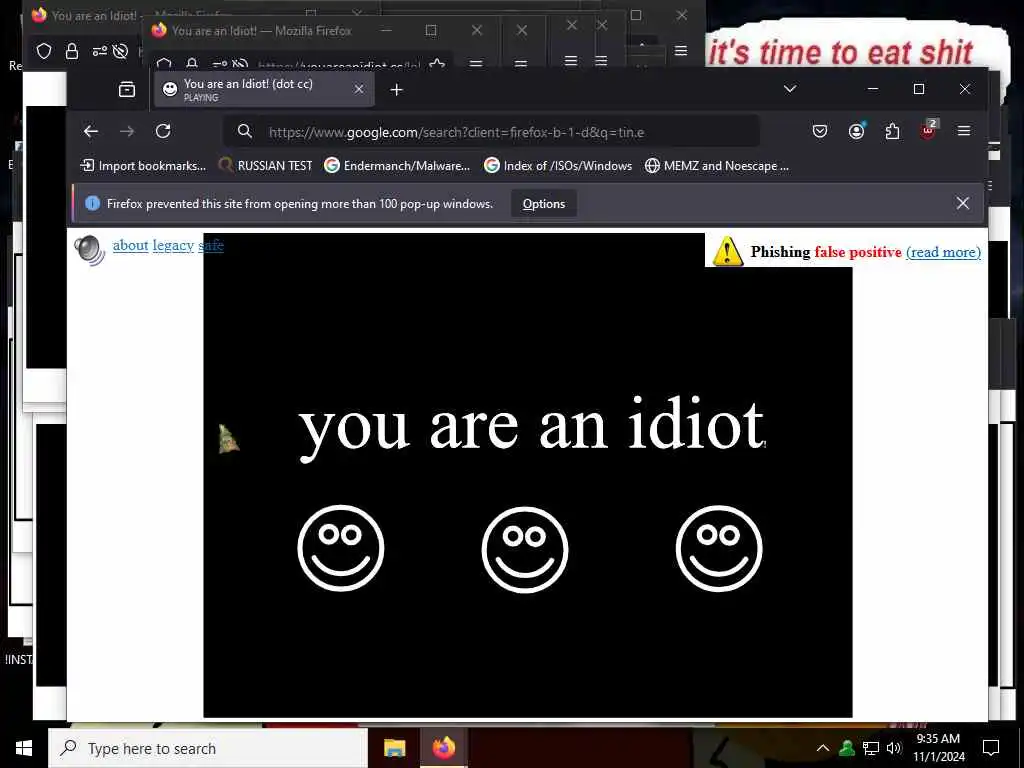Reload the page with refresh icon

point(163,131)
